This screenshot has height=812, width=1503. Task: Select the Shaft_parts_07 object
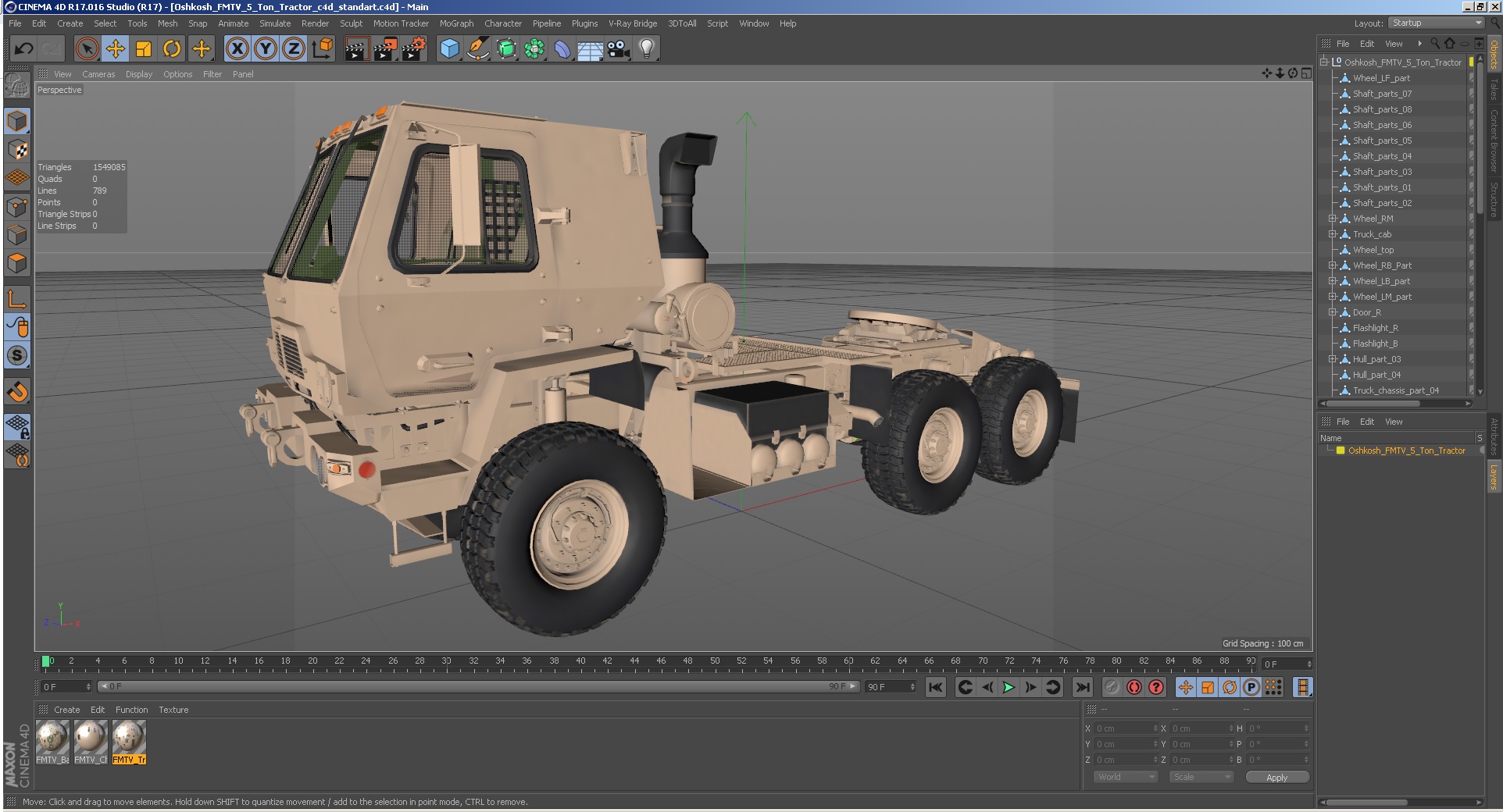click(x=1382, y=94)
